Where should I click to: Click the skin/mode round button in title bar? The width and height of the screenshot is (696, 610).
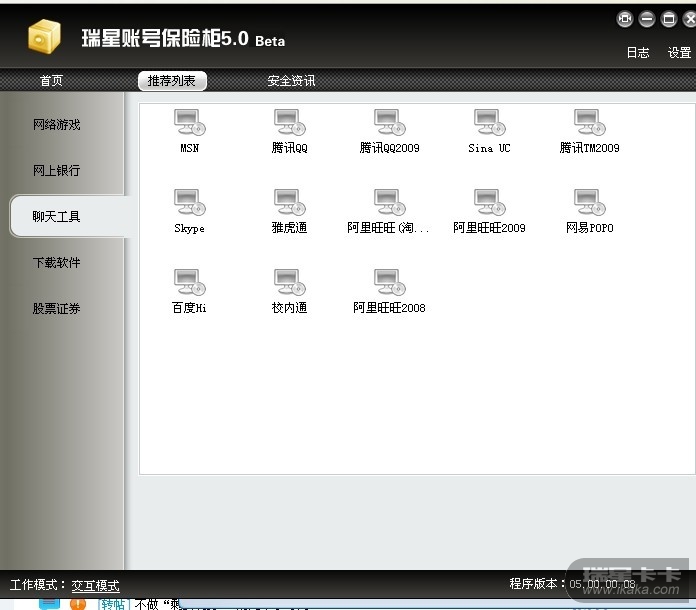click(x=625, y=19)
